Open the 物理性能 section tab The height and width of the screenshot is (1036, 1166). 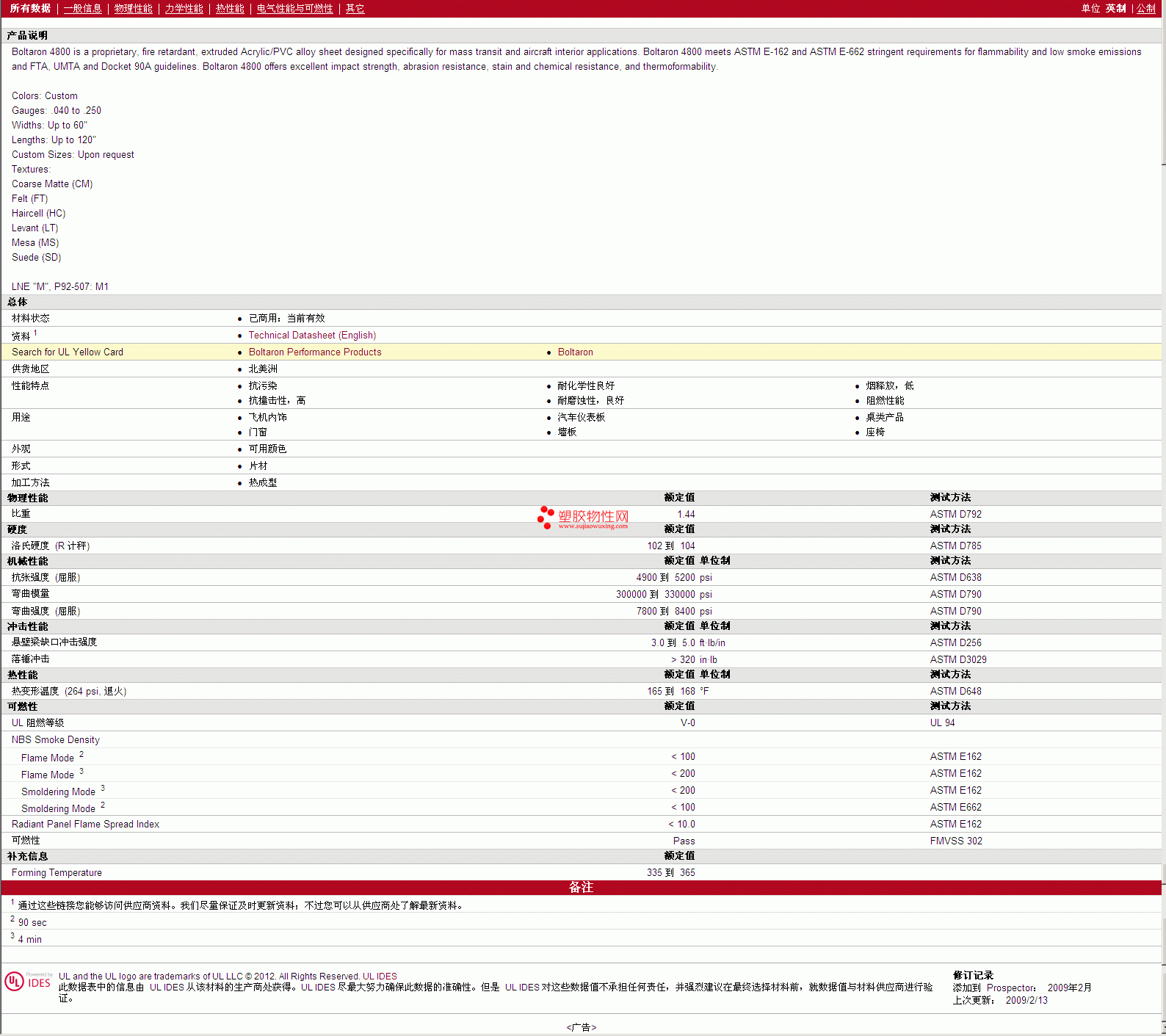coord(133,9)
